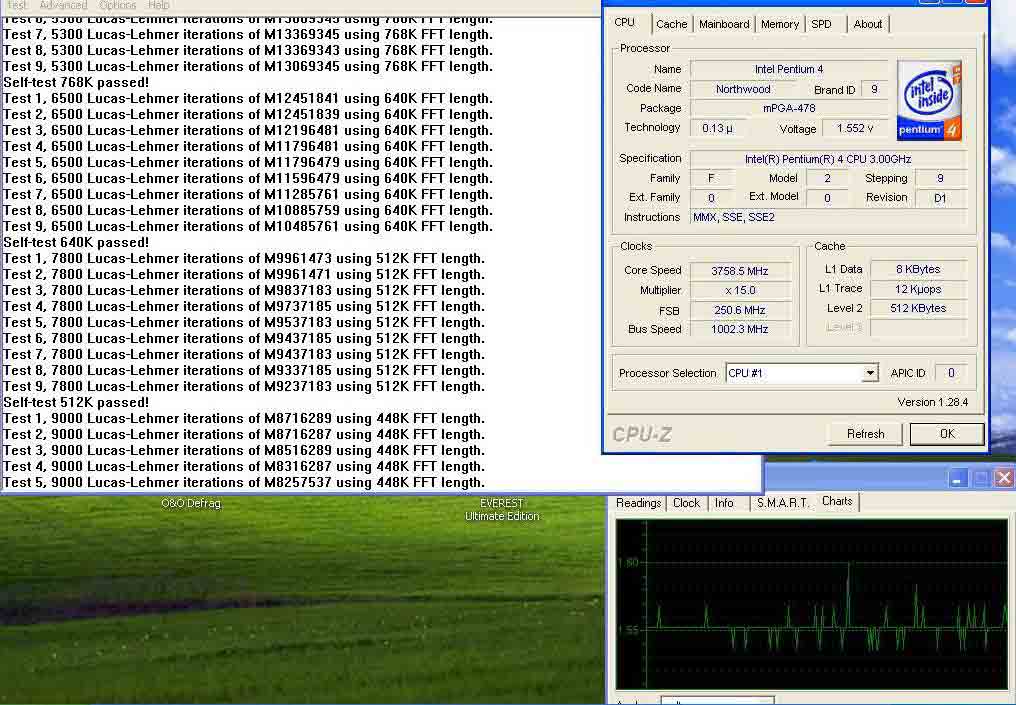This screenshot has height=705, width=1016.
Task: Open the Advanced menu in Prime95
Action: [x=63, y=5]
